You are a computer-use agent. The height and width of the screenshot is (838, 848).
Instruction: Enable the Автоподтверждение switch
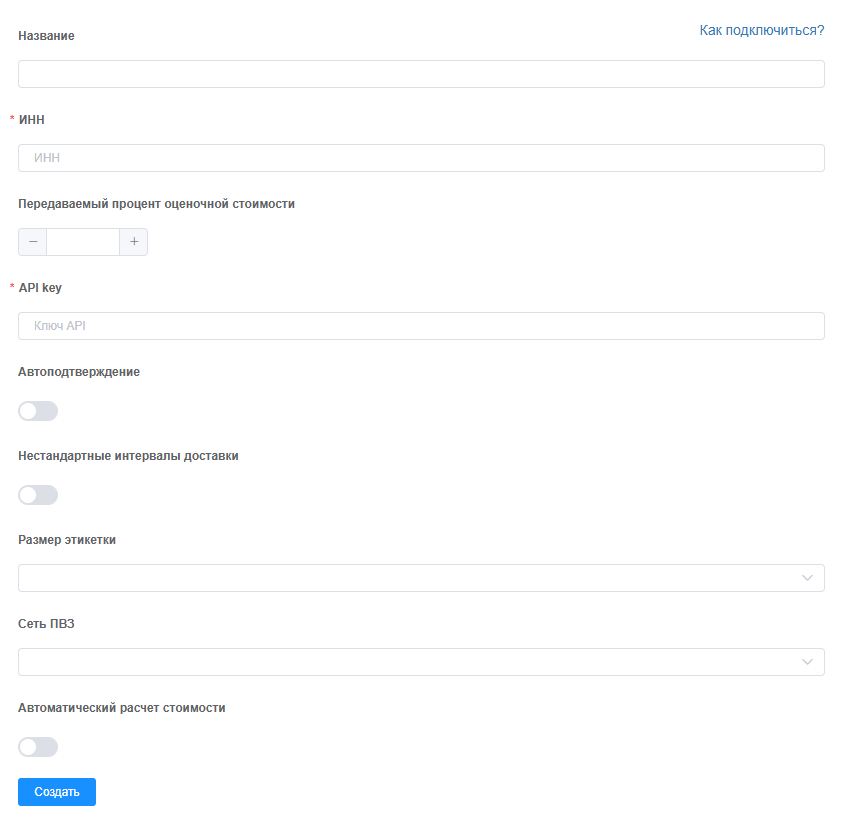38,411
